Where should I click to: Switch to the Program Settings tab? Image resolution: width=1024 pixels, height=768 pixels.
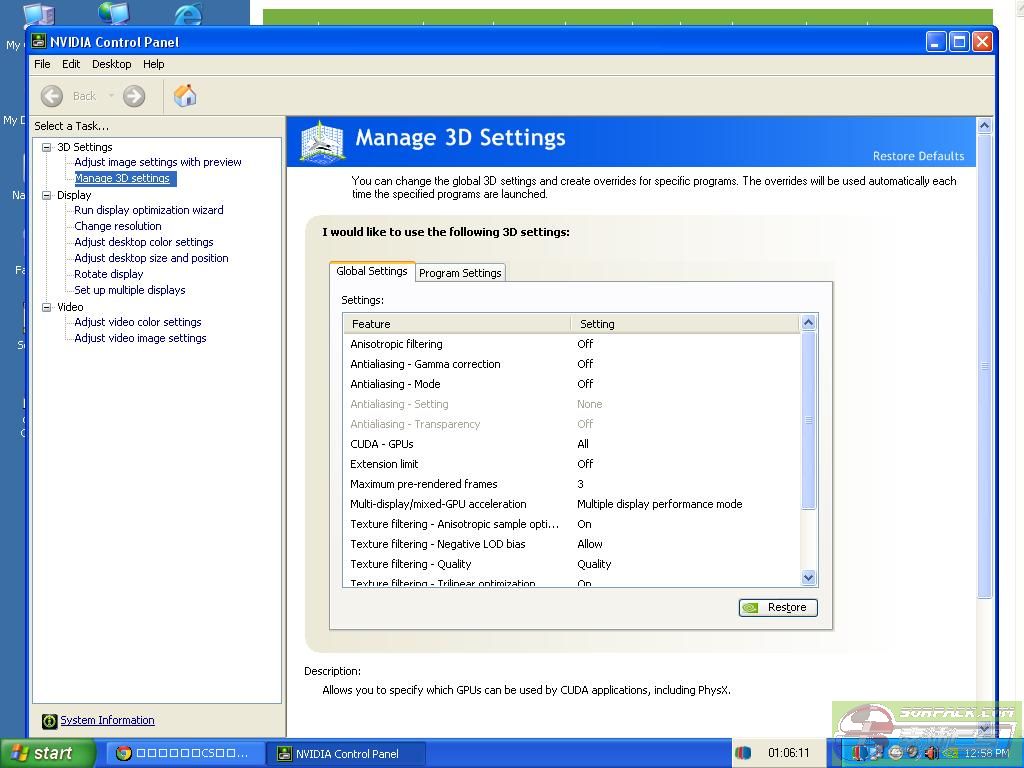[460, 273]
